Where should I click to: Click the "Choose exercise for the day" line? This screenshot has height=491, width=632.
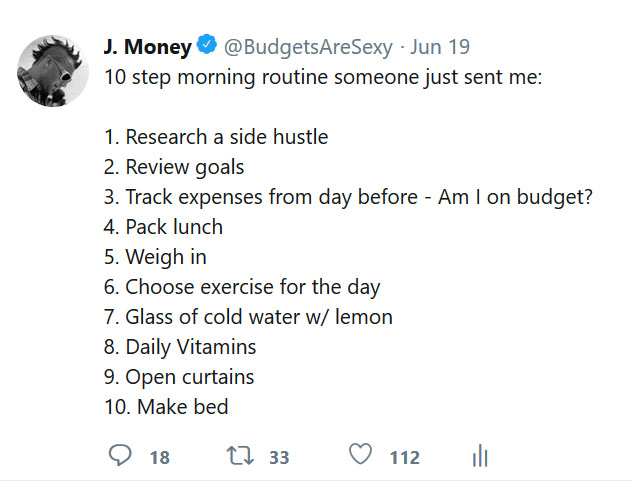(241, 287)
